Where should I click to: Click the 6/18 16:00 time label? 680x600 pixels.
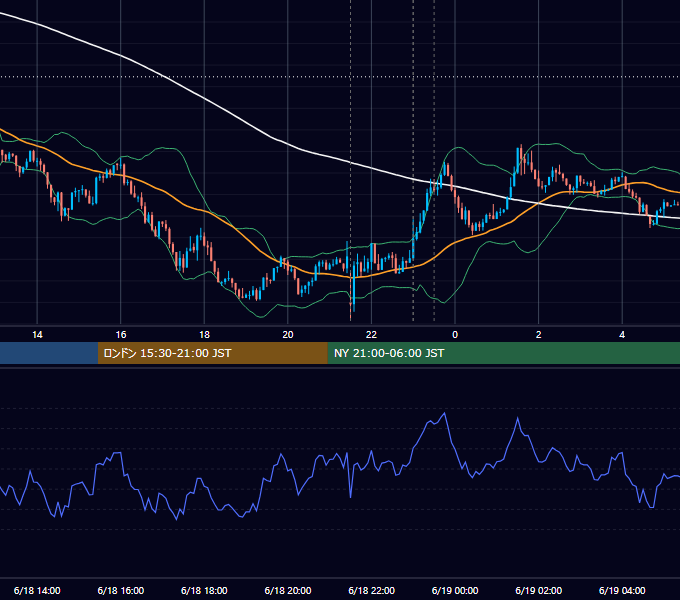(121, 590)
